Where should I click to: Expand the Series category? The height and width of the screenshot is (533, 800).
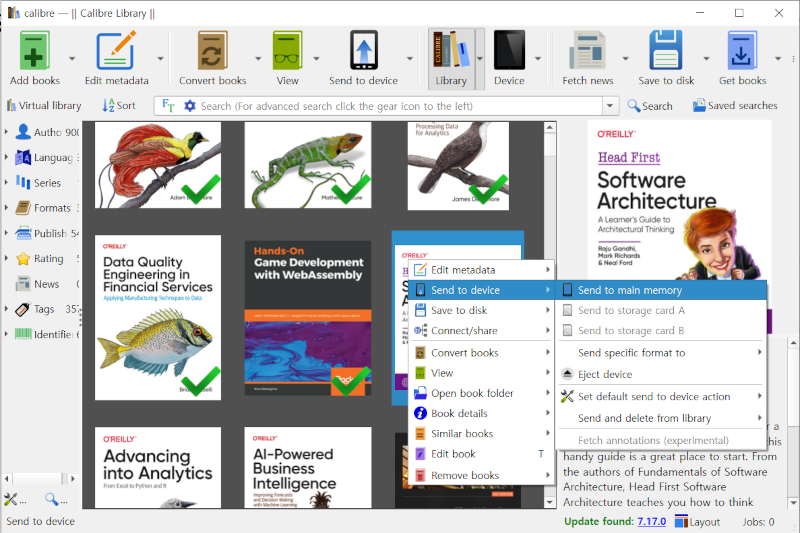(6, 182)
